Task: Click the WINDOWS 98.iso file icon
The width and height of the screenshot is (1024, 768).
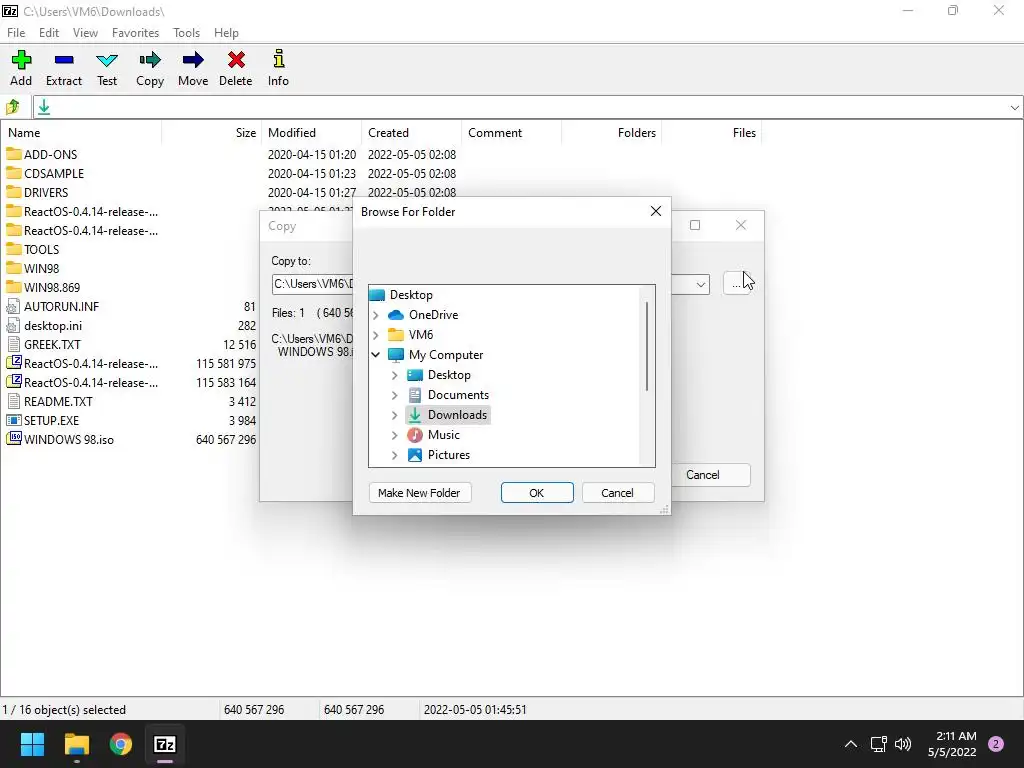Action: (x=14, y=439)
